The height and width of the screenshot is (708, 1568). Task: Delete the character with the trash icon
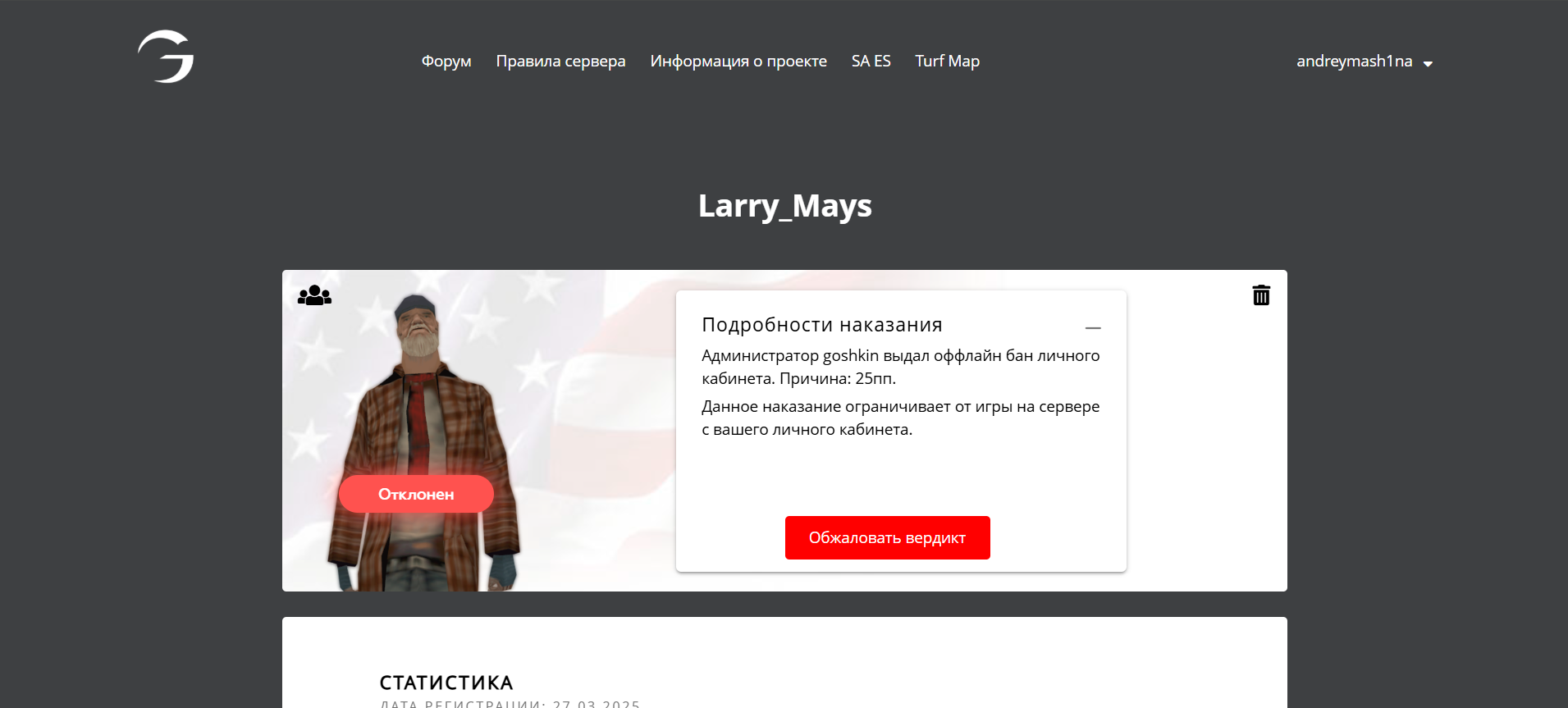(1261, 295)
